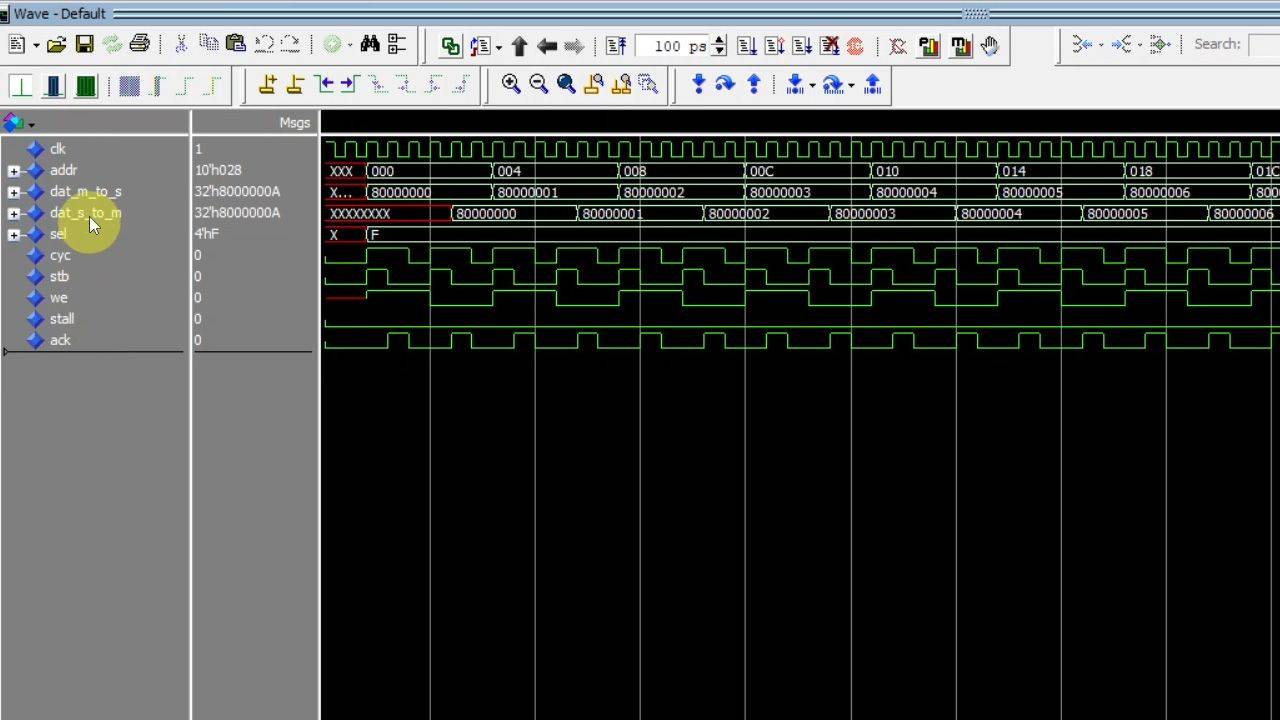Screen dimensions: 1280x720
Task: Expand the dat_m_to_s signal bus
Action: 13,192
